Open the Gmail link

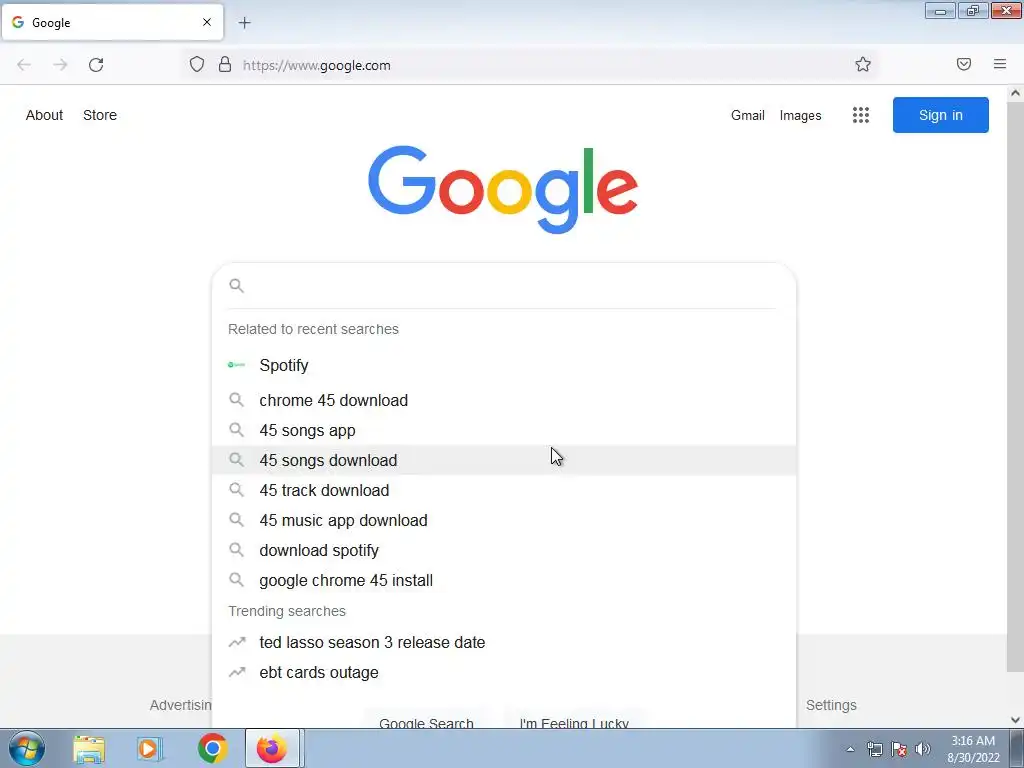(748, 116)
